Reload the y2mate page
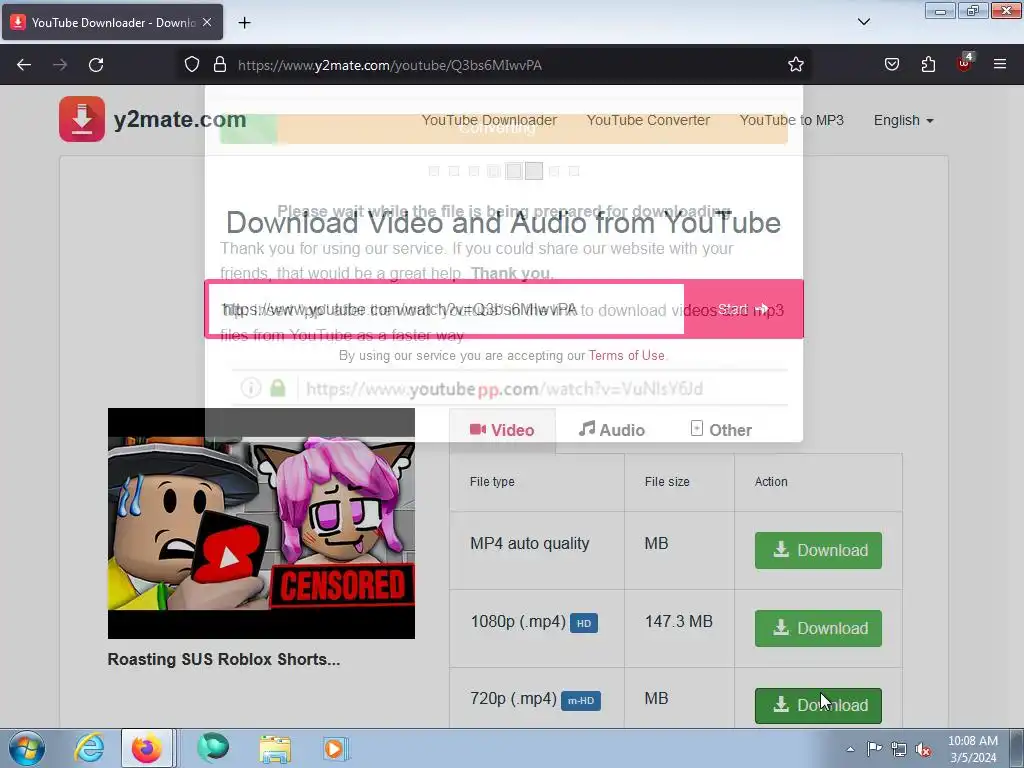 point(96,65)
